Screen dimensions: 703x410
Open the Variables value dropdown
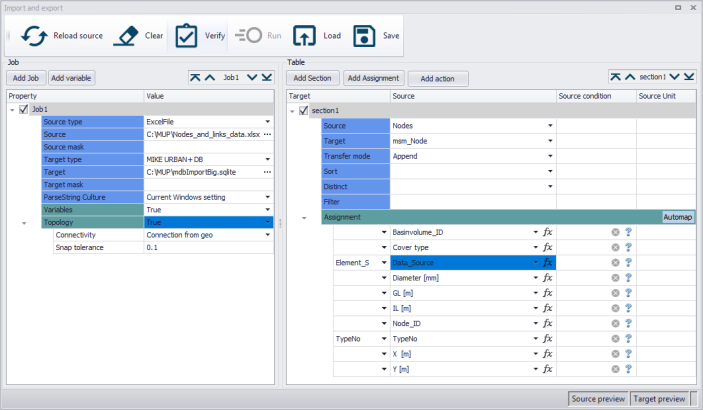point(268,209)
